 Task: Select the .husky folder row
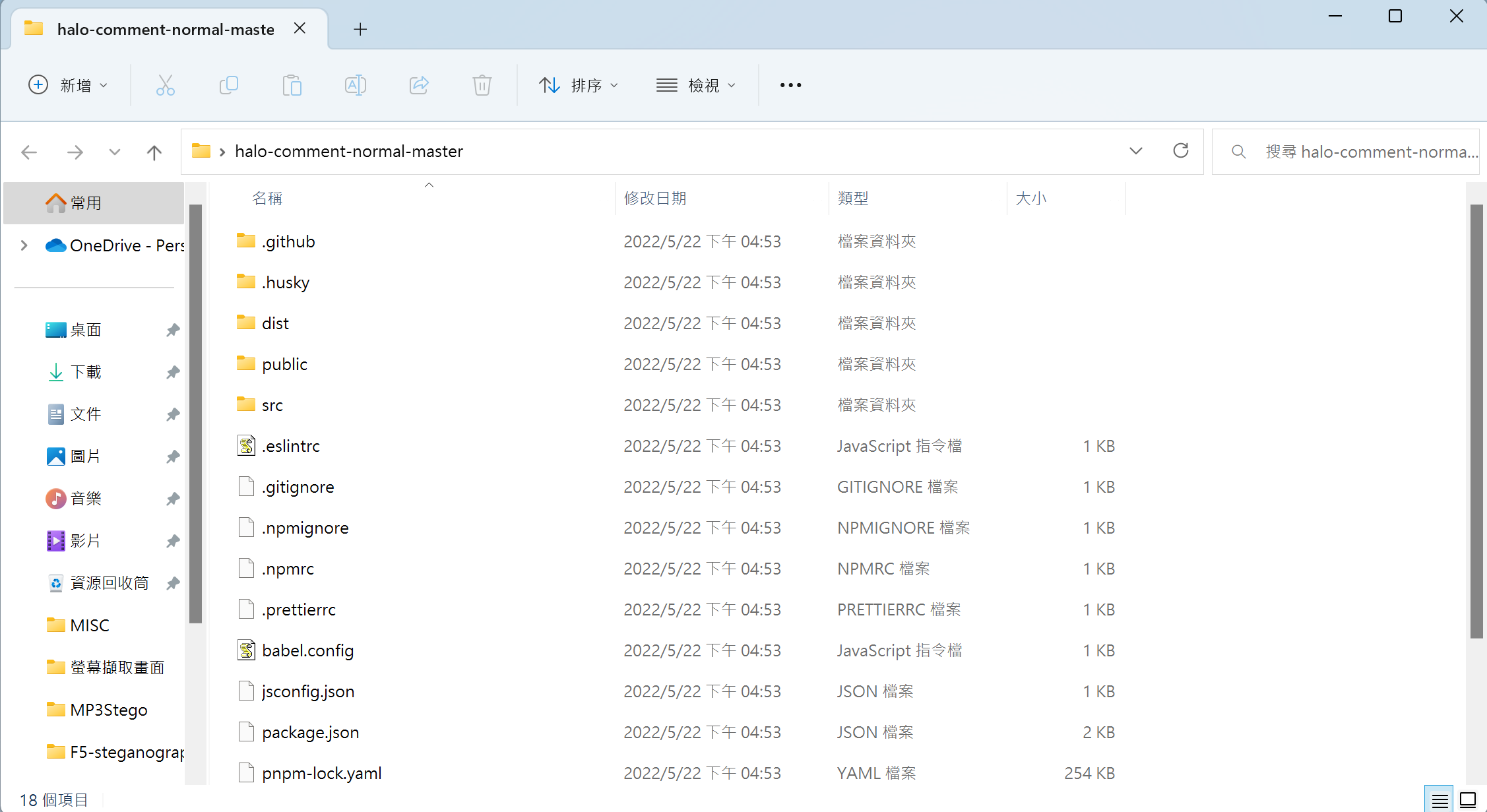point(680,282)
